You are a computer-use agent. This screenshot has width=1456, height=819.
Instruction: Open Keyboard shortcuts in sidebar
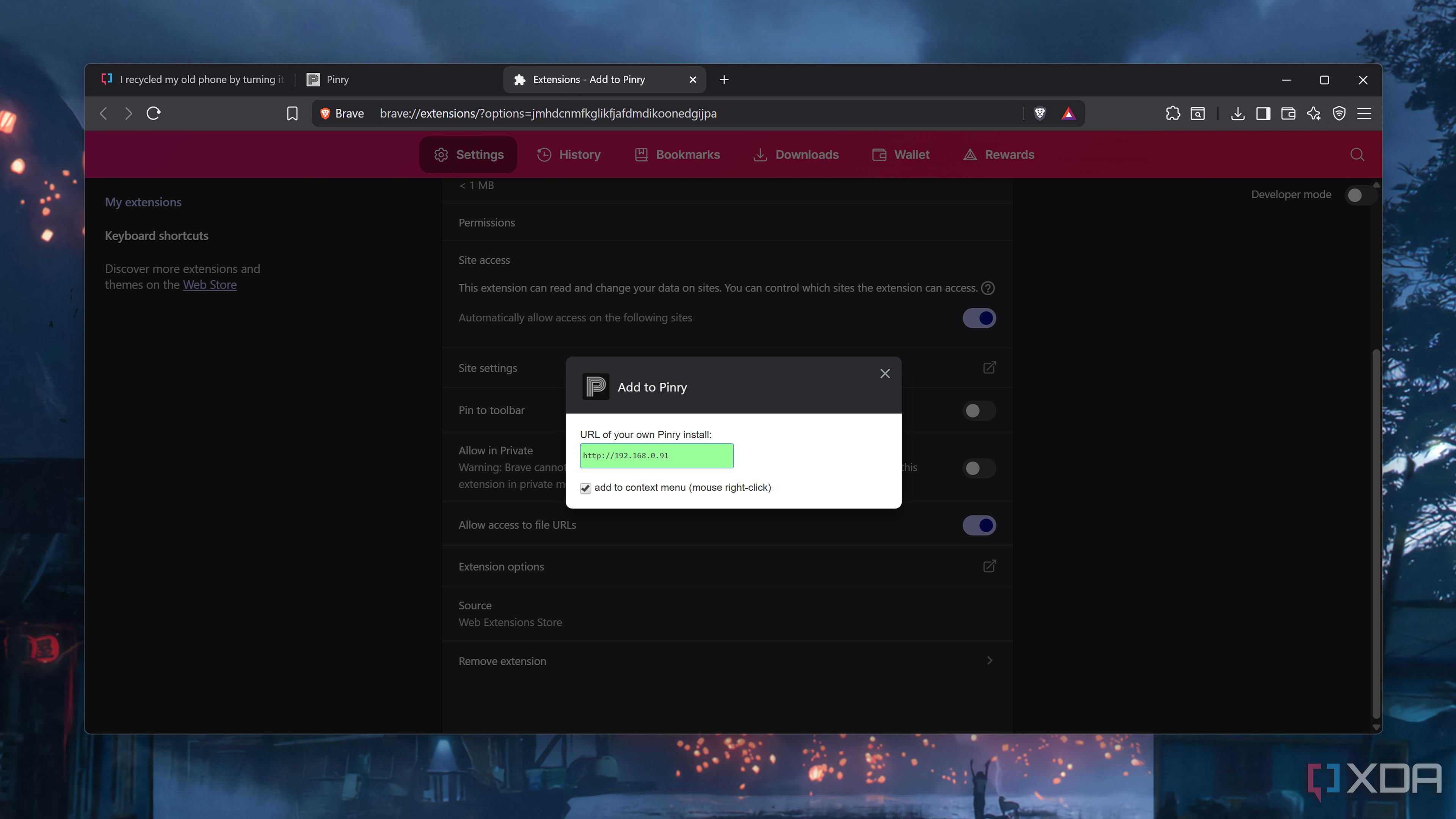(x=157, y=235)
